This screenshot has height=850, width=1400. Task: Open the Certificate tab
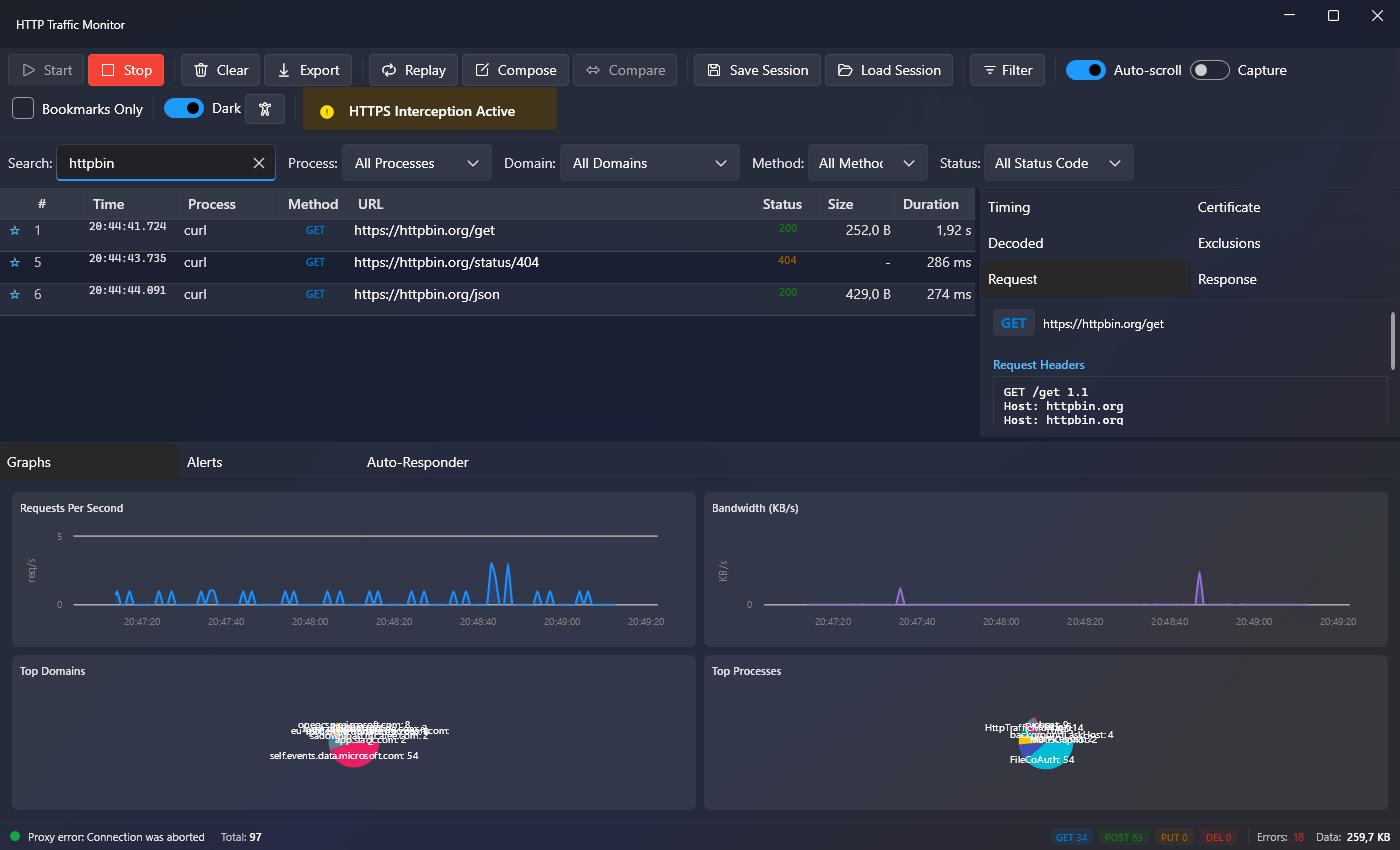pos(1295,207)
